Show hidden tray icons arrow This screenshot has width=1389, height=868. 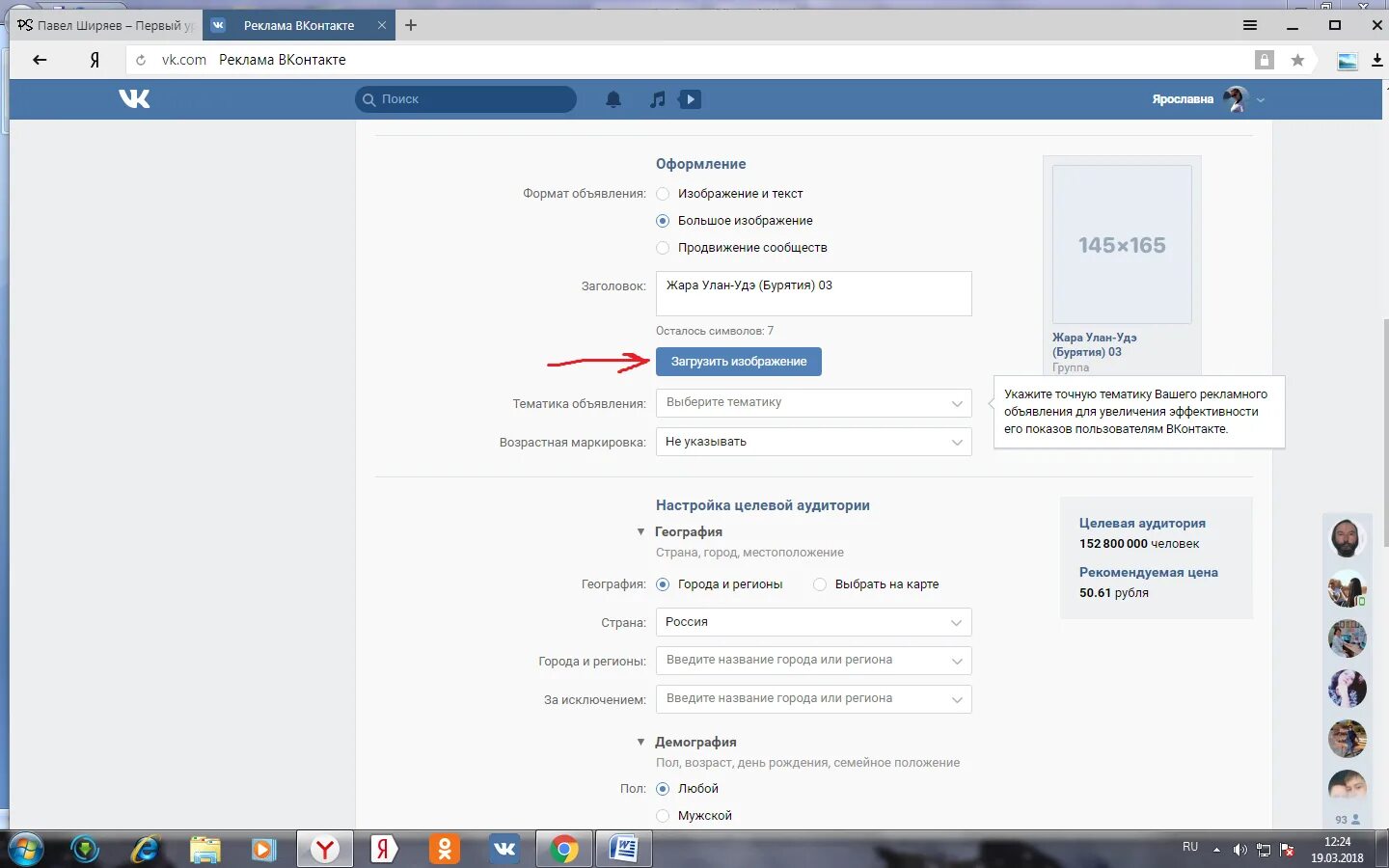point(1216,850)
